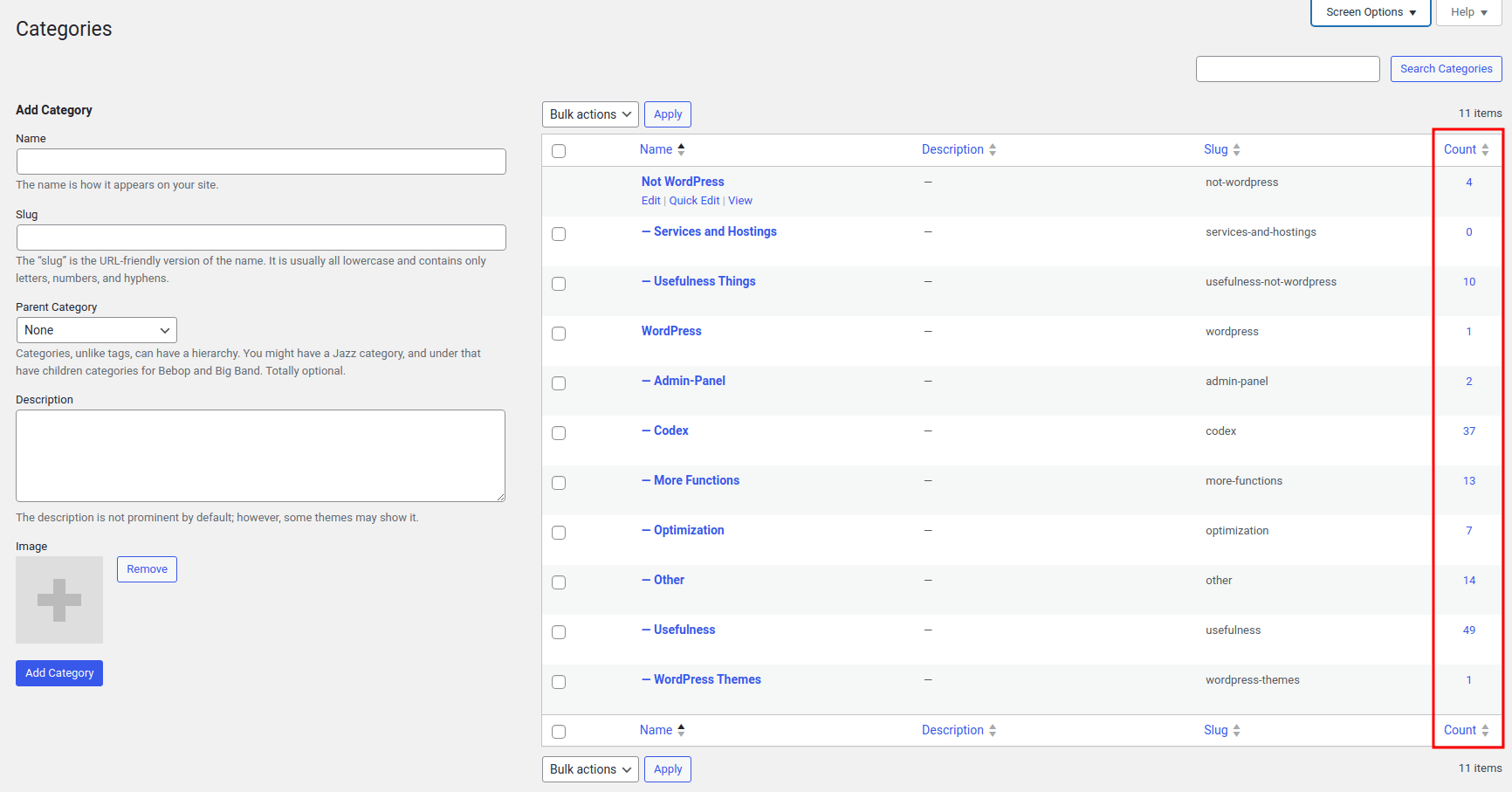Open the Help tab
This screenshot has height=792, width=1512.
1469,12
